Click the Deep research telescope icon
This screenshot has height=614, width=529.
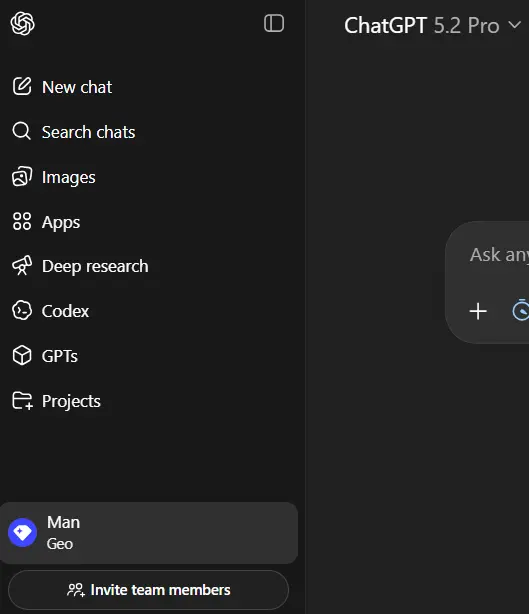22,266
